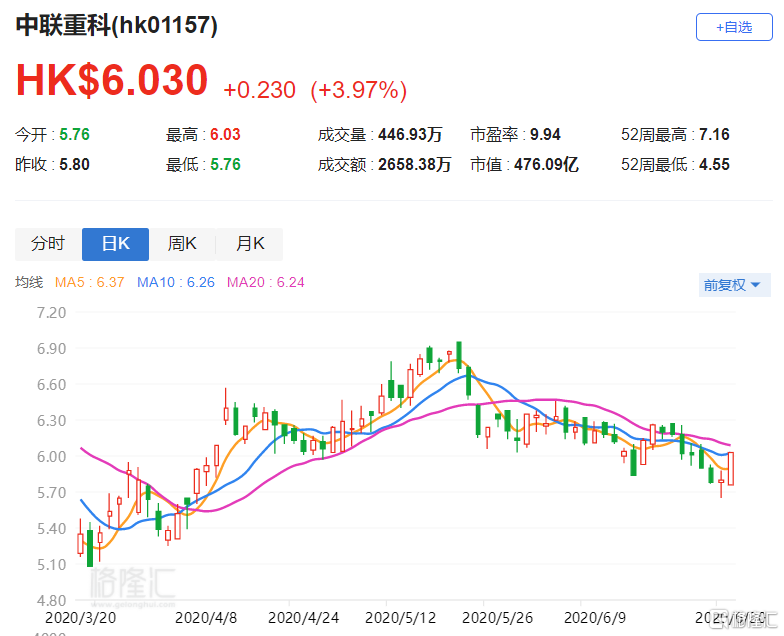Viewport: 784px width, 636px height.
Task: Click the 2020/3/20 date axis label
Action: (80, 618)
